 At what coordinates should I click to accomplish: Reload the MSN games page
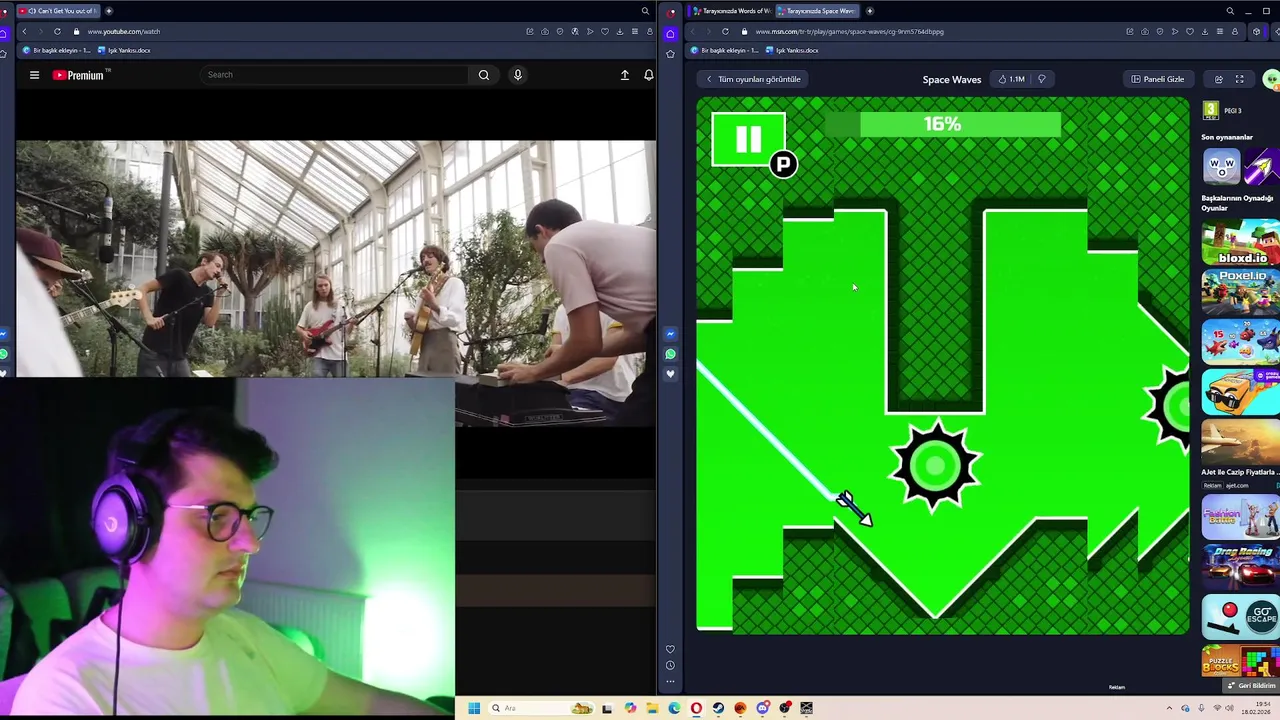point(725,31)
